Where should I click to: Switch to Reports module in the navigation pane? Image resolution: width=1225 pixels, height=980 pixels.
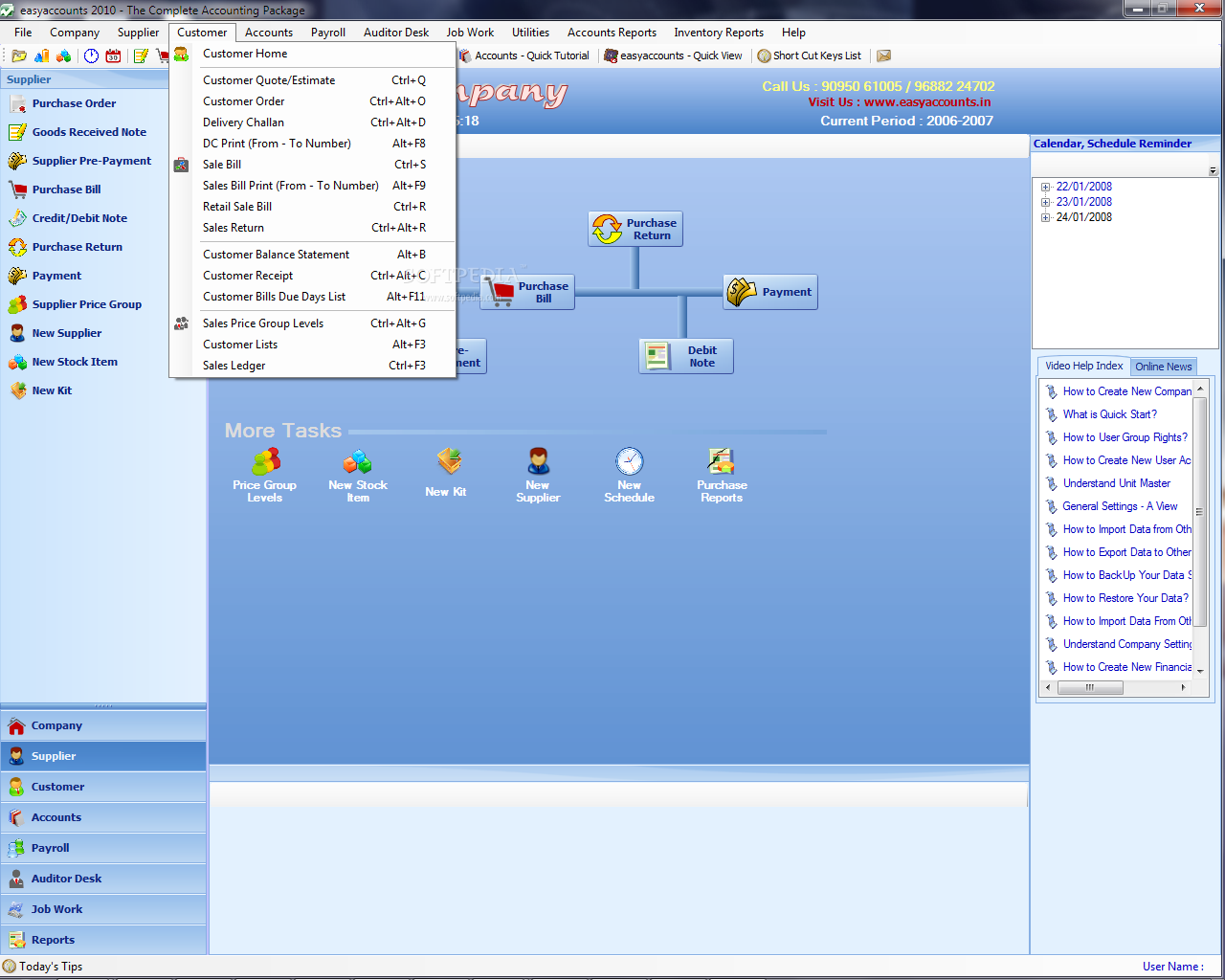point(103,940)
